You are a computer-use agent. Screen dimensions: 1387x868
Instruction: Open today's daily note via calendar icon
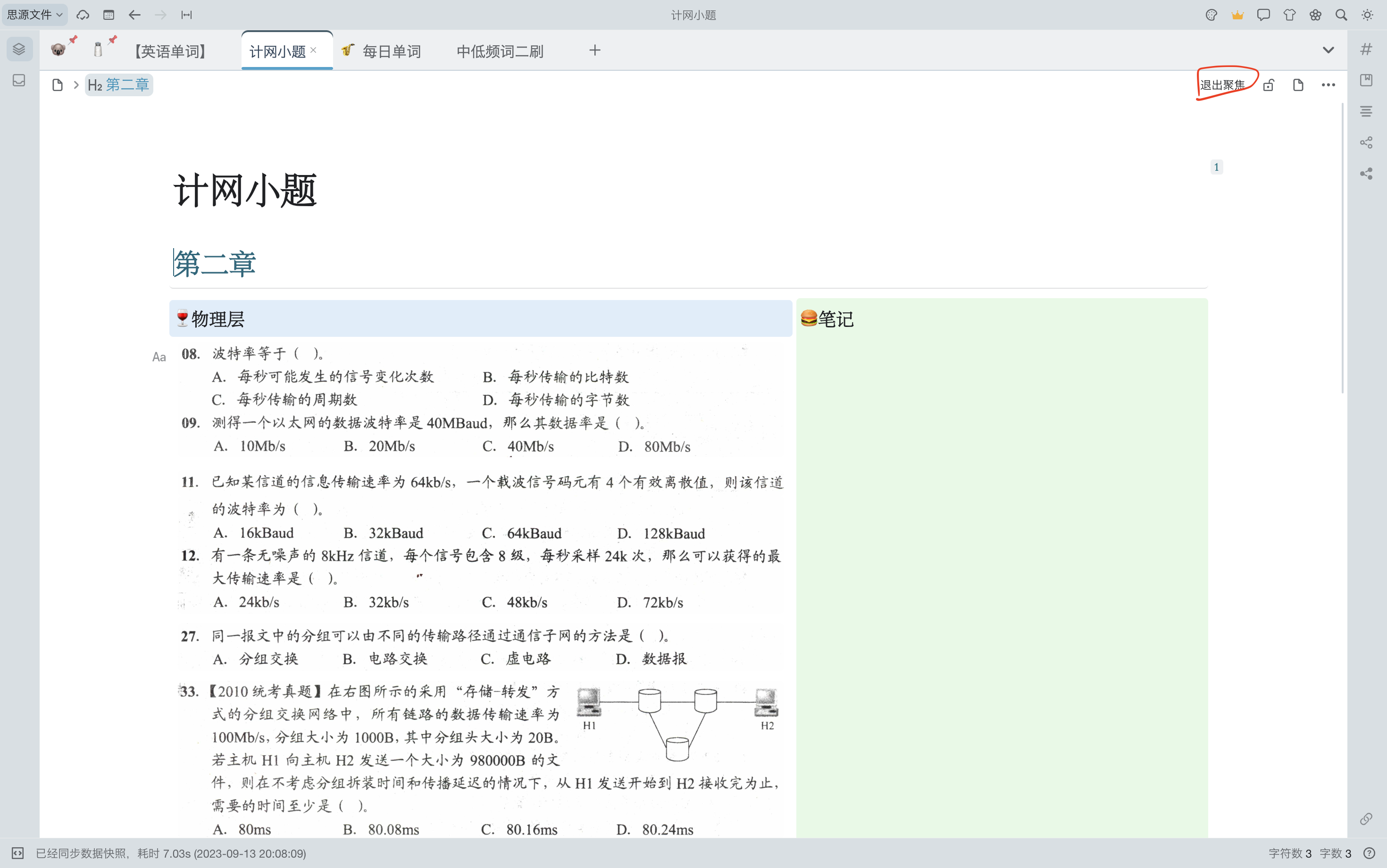[109, 14]
